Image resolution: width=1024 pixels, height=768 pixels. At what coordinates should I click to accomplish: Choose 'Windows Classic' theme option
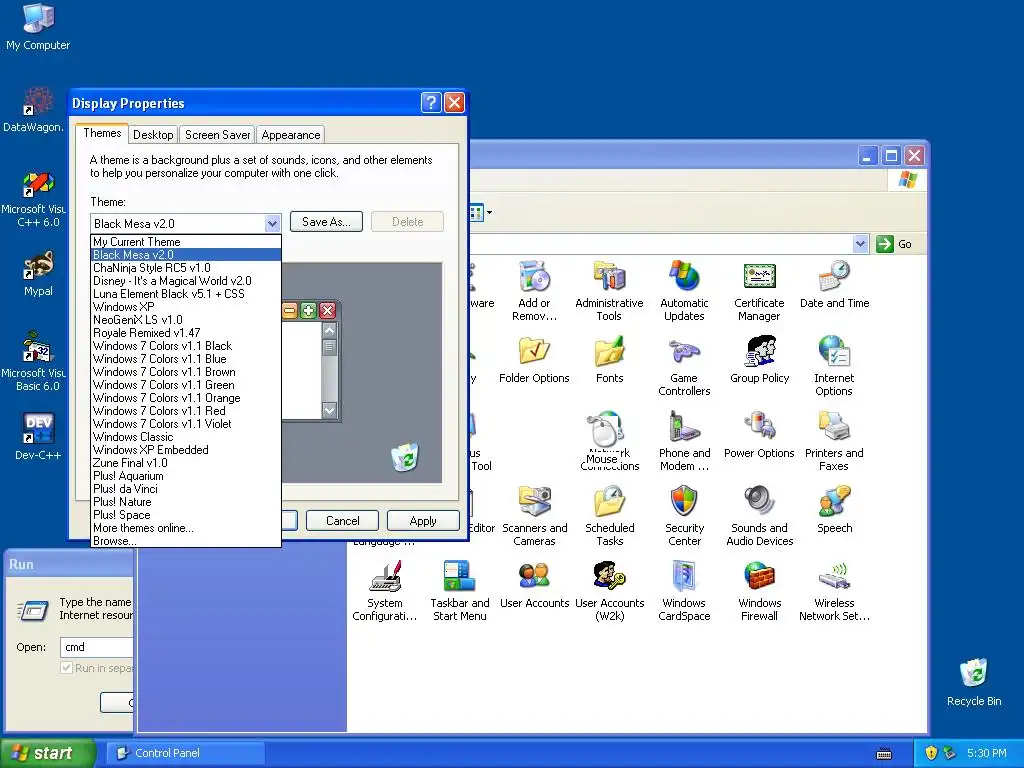click(185, 437)
